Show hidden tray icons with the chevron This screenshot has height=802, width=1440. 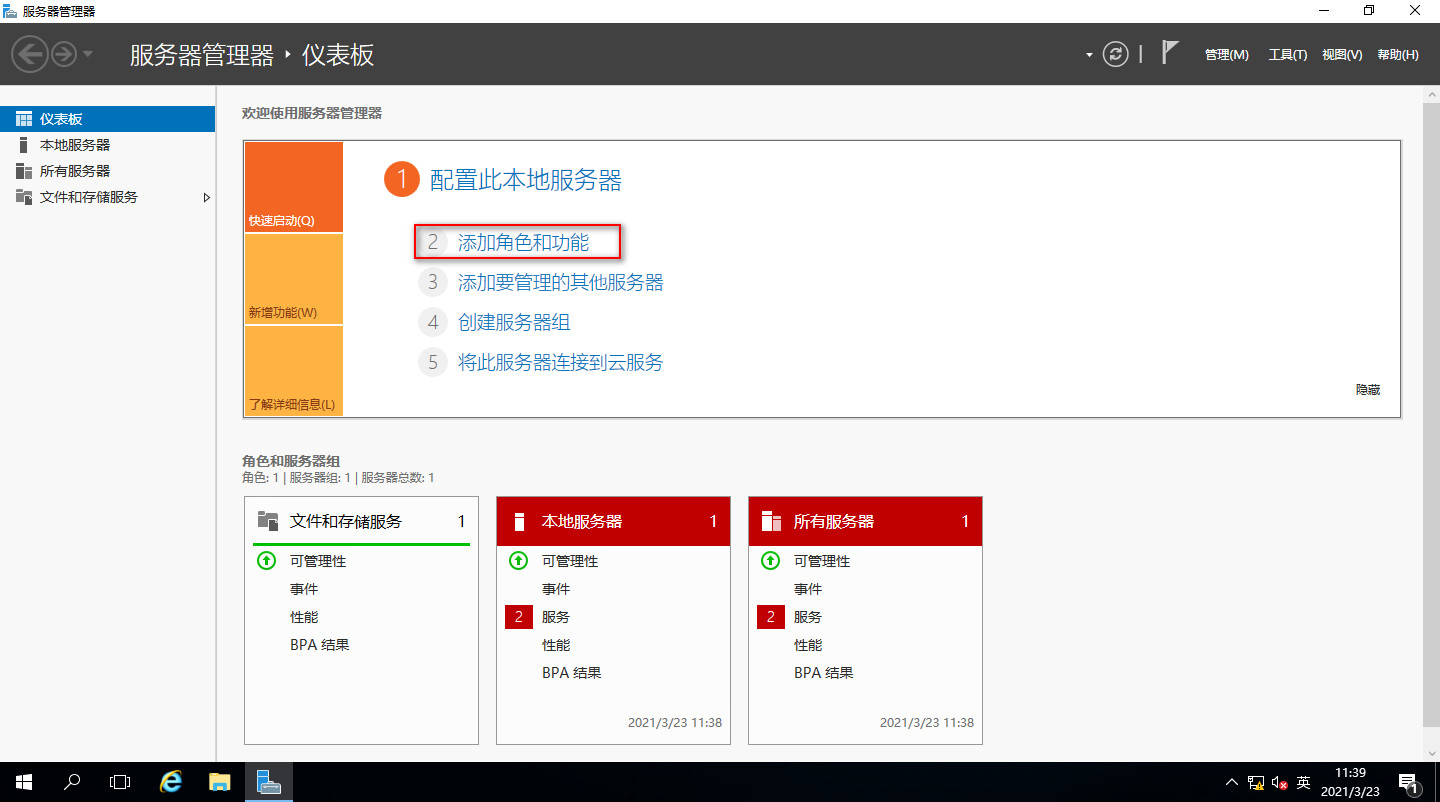[1232, 781]
